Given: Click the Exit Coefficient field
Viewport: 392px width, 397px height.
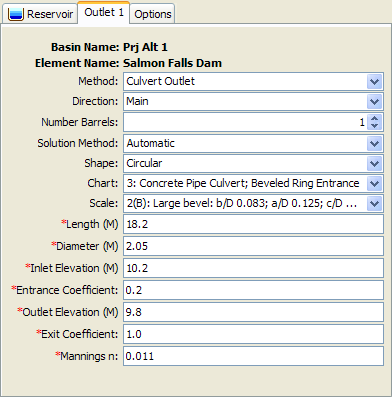Looking at the screenshot, I should coord(253,334).
